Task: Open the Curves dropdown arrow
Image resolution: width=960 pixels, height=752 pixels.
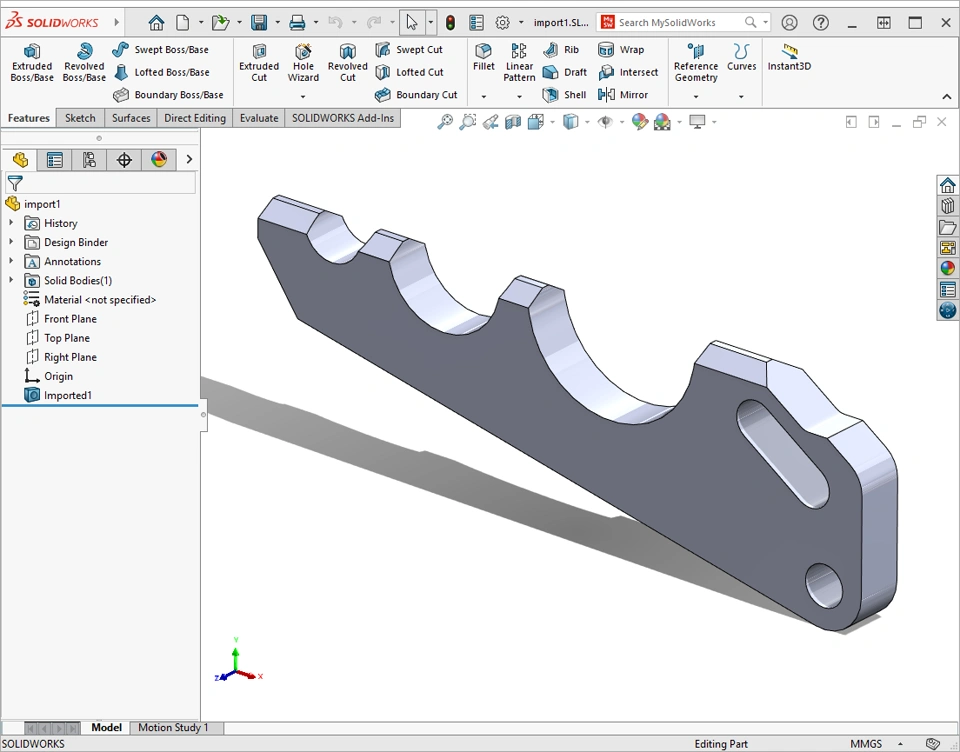Action: click(x=741, y=96)
